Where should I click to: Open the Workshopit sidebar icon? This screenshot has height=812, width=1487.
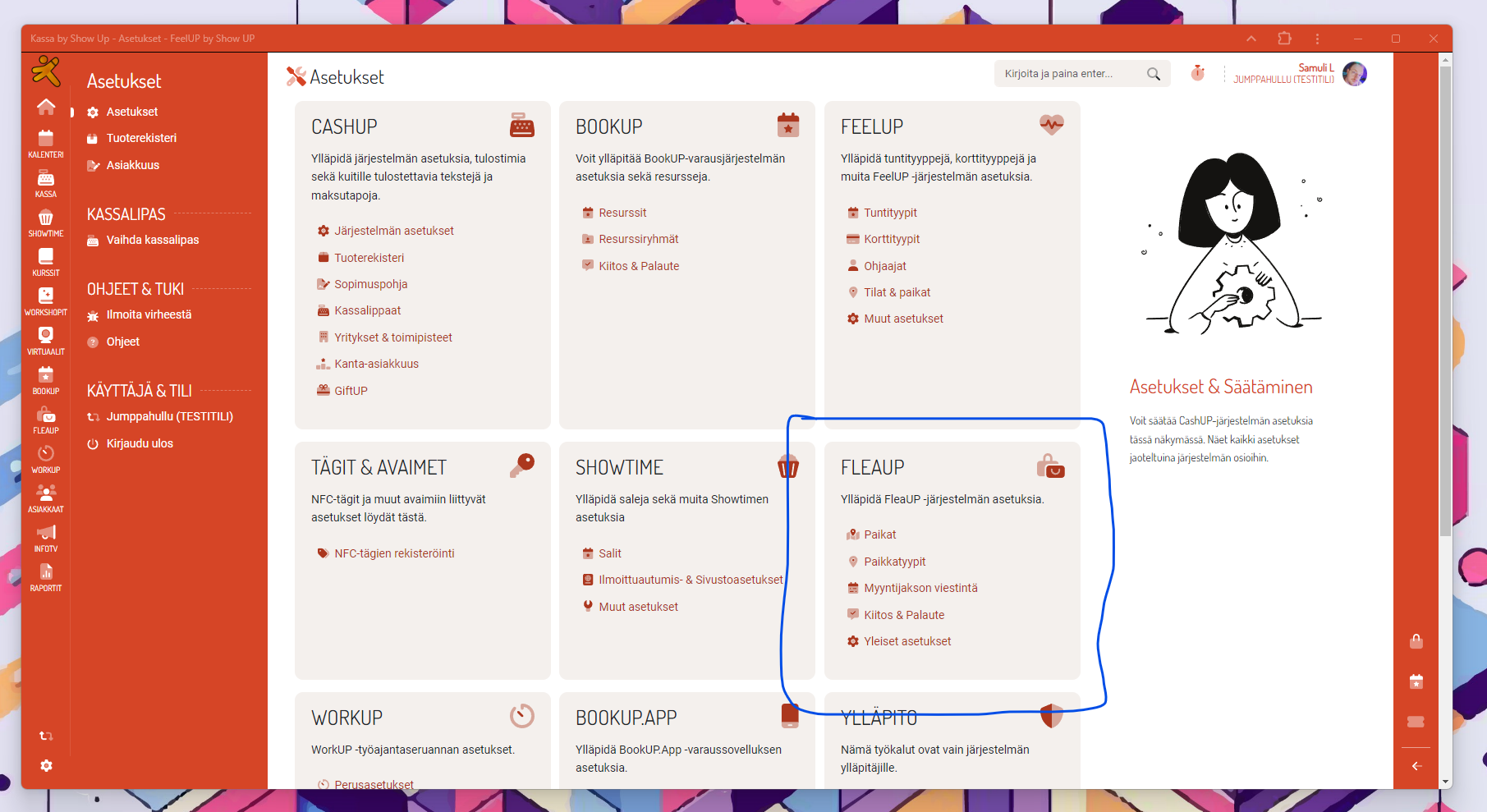click(x=46, y=300)
